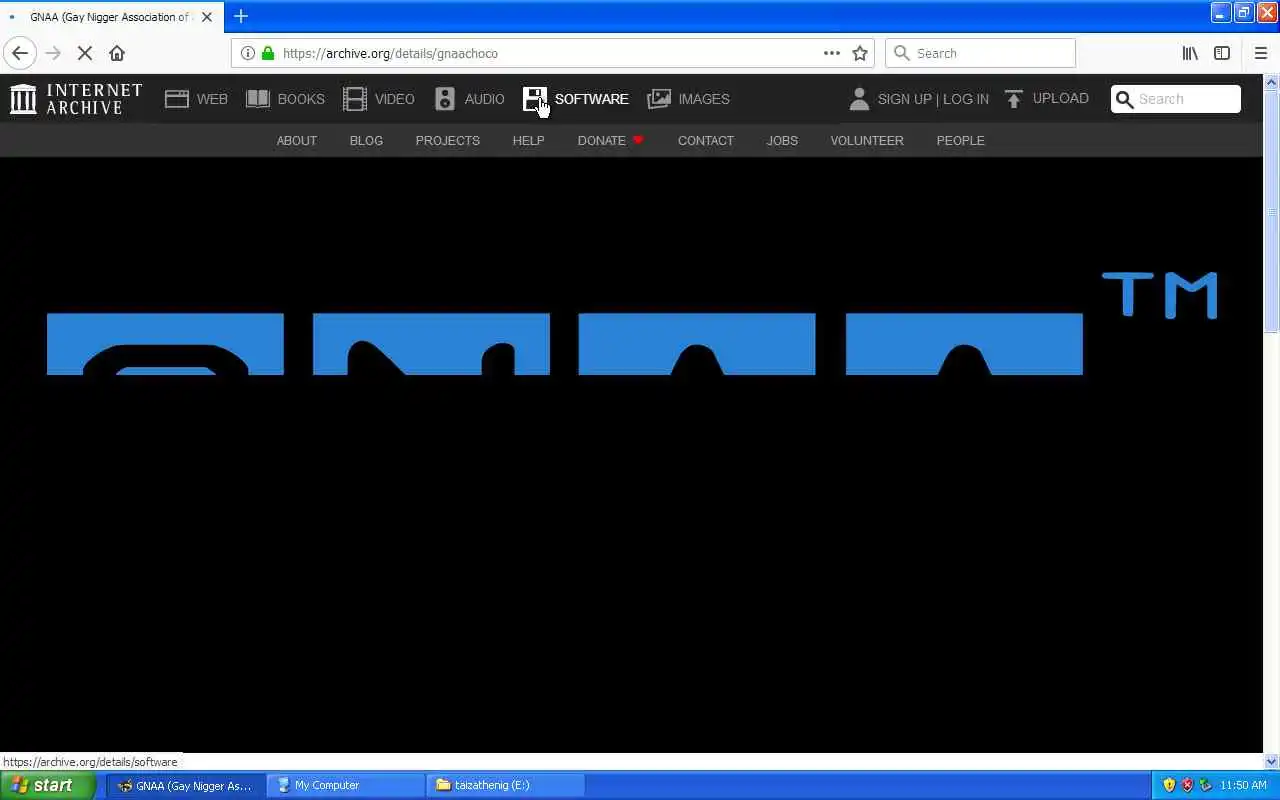
Task: Open the HELP menu link
Action: click(x=528, y=140)
